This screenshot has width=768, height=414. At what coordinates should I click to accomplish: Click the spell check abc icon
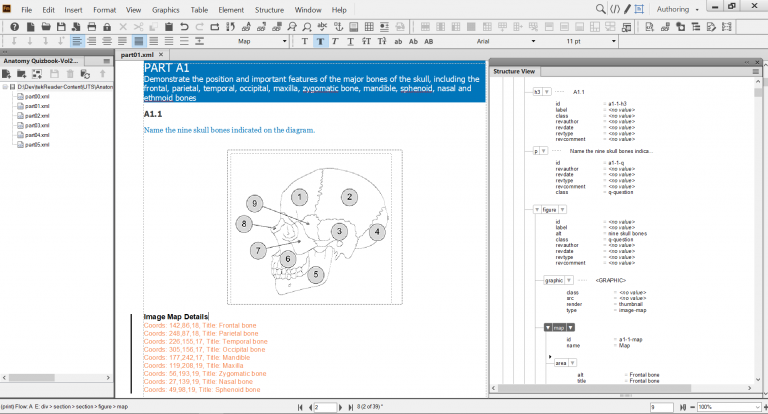322,27
